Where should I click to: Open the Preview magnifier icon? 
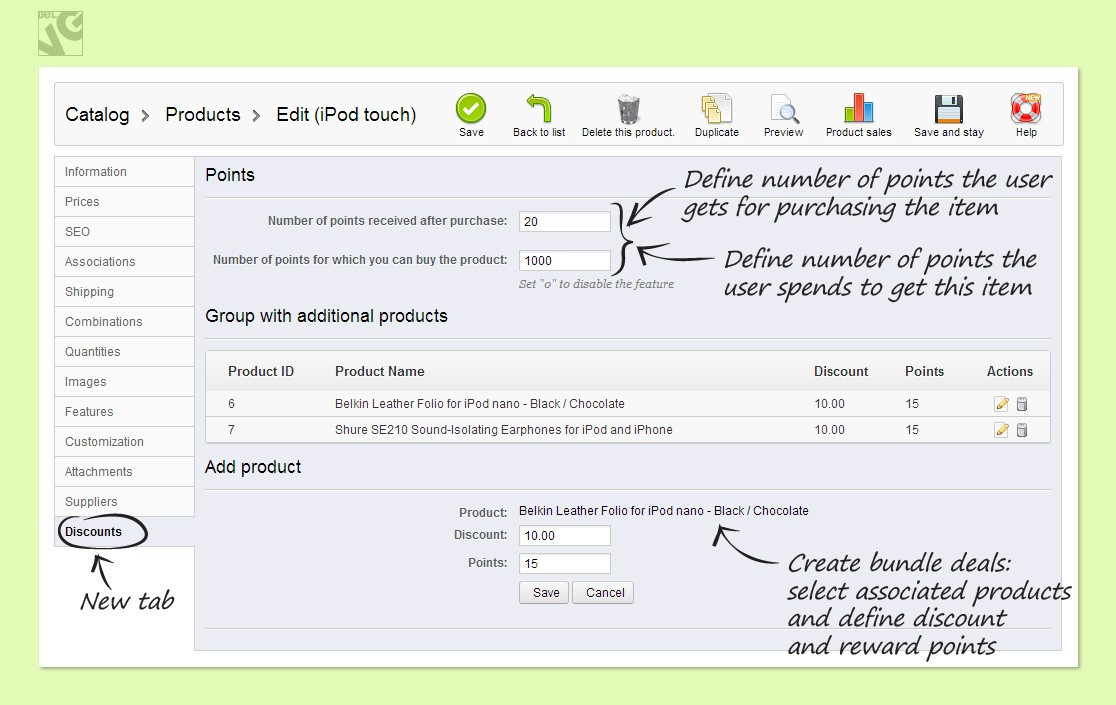pos(784,108)
